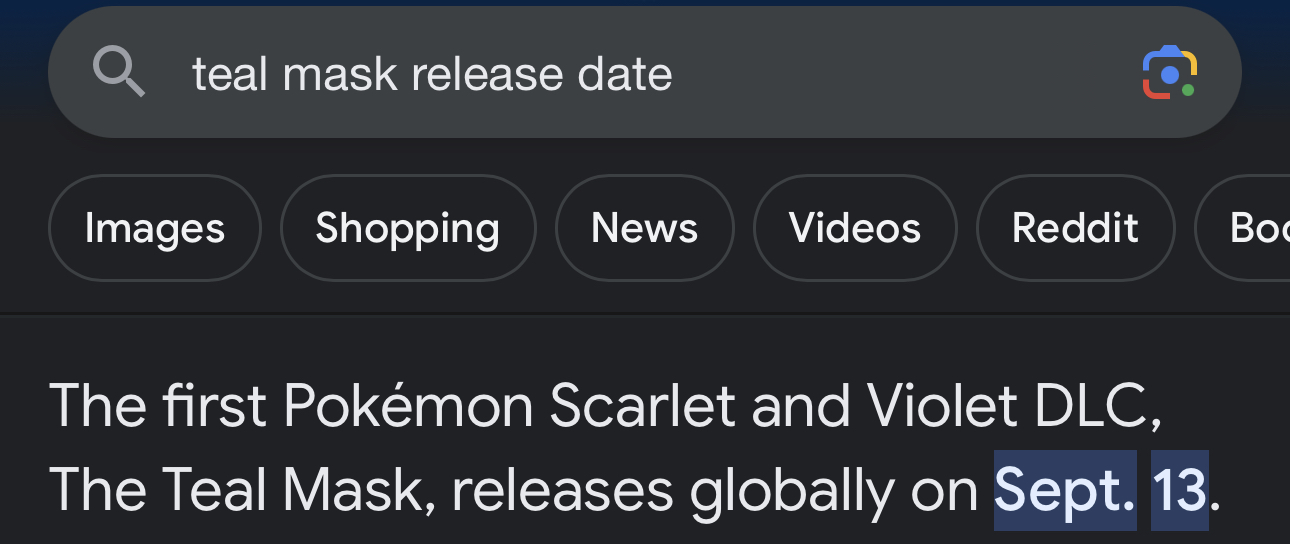Click 'Teal Mask' in the answer's second line
The height and width of the screenshot is (544, 1290).
click(x=298, y=490)
